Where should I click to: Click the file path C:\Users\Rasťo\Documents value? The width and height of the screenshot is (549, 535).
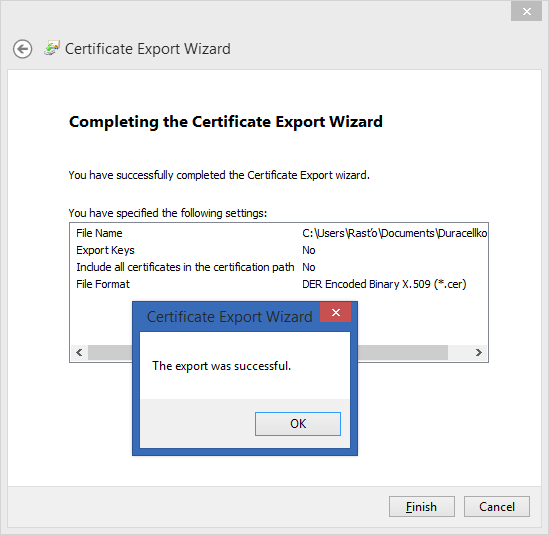pyautogui.click(x=395, y=233)
